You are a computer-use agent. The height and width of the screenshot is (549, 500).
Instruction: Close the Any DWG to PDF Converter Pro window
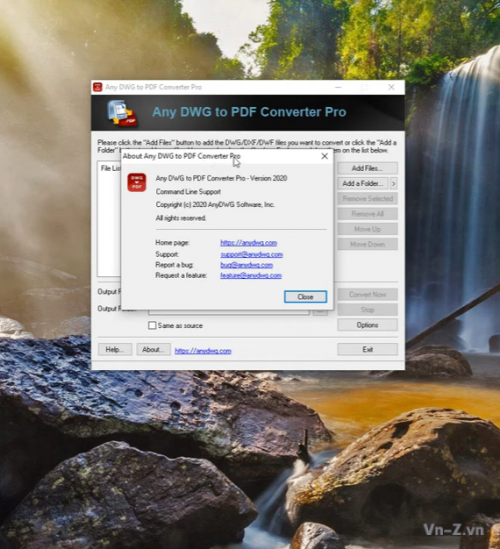click(391, 87)
